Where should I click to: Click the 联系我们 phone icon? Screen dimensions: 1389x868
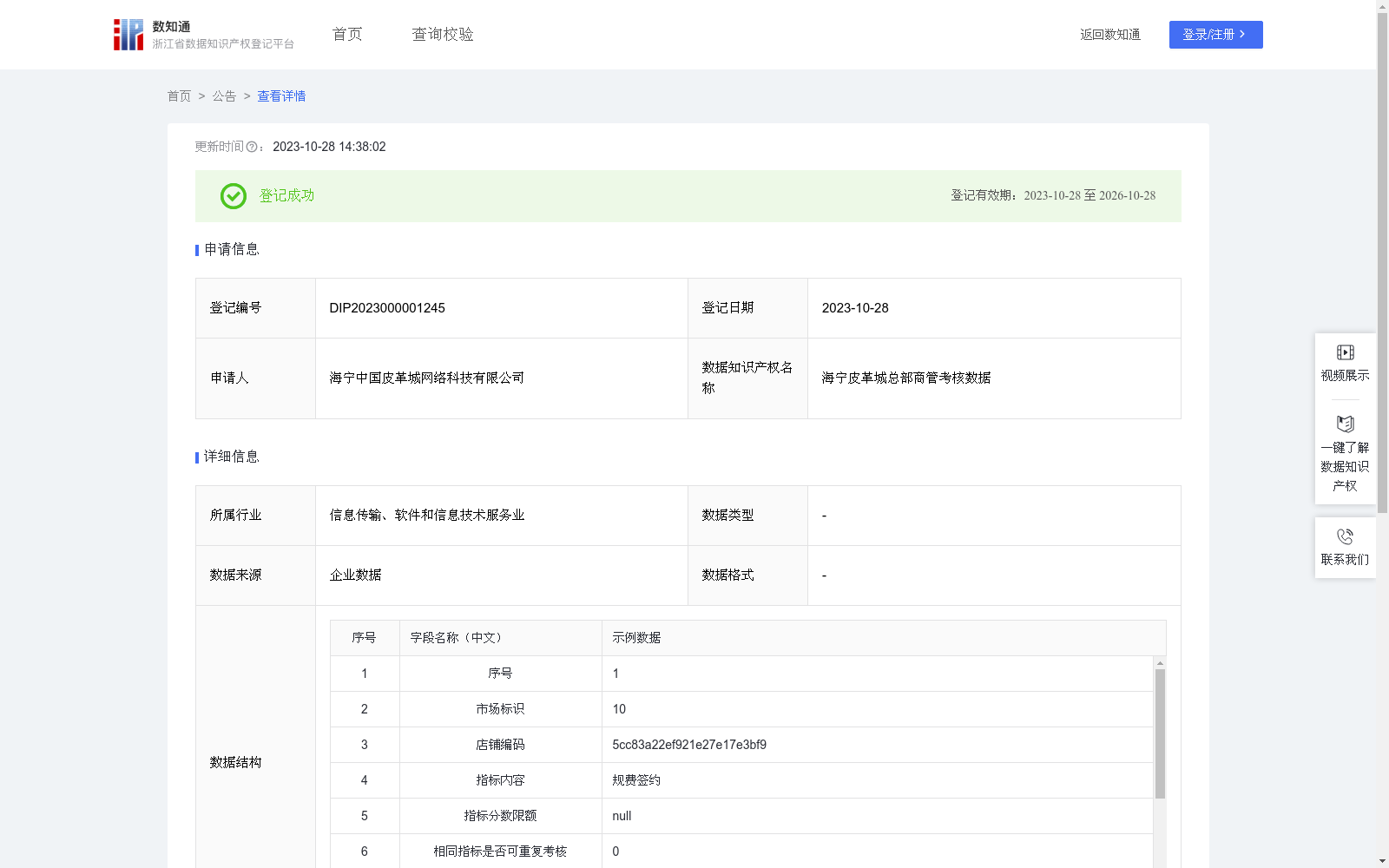1345,536
